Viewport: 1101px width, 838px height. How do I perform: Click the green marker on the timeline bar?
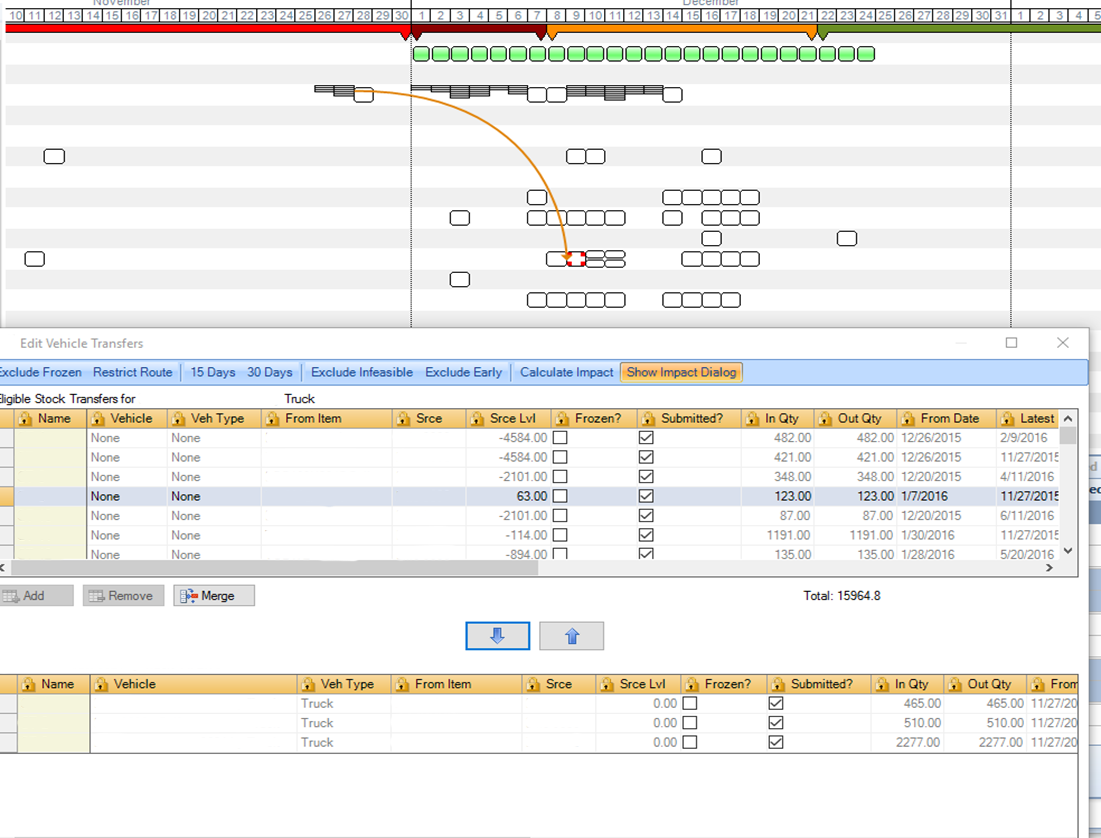823,33
